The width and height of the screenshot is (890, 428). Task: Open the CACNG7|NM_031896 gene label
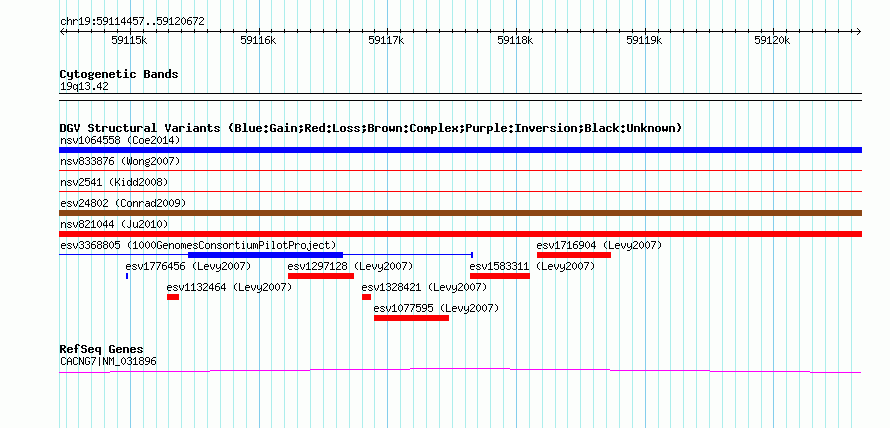[x=108, y=361]
